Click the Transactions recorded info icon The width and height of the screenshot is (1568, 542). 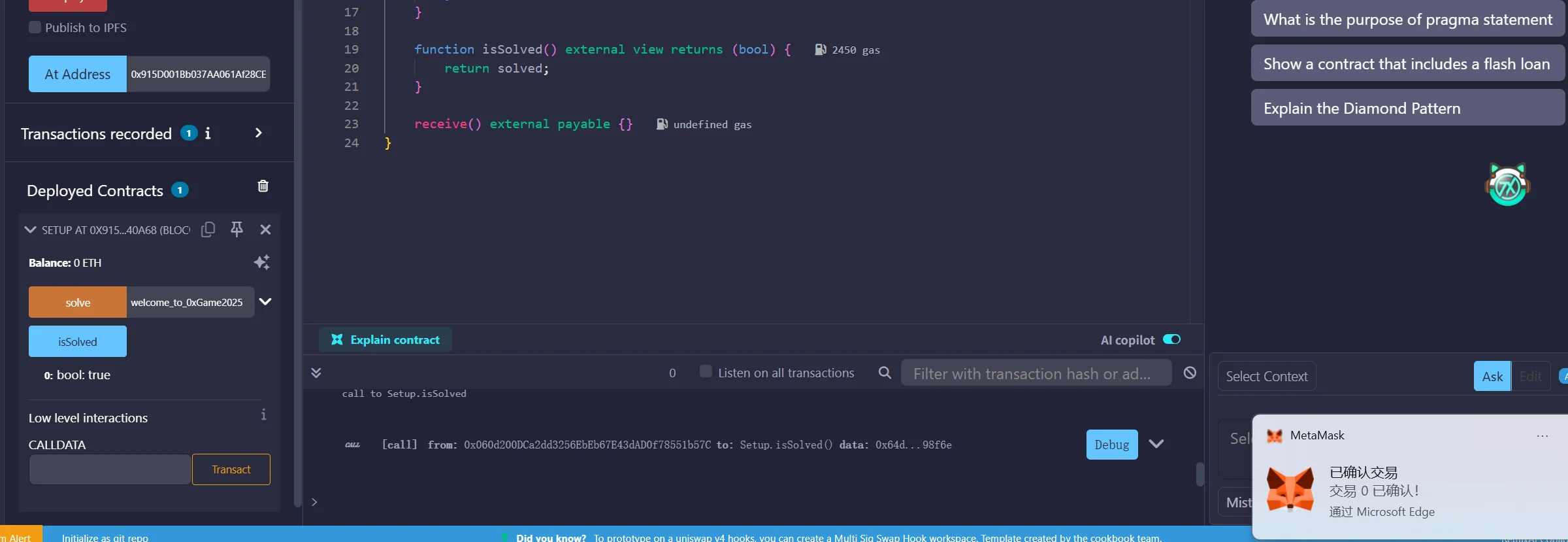pyautogui.click(x=208, y=133)
